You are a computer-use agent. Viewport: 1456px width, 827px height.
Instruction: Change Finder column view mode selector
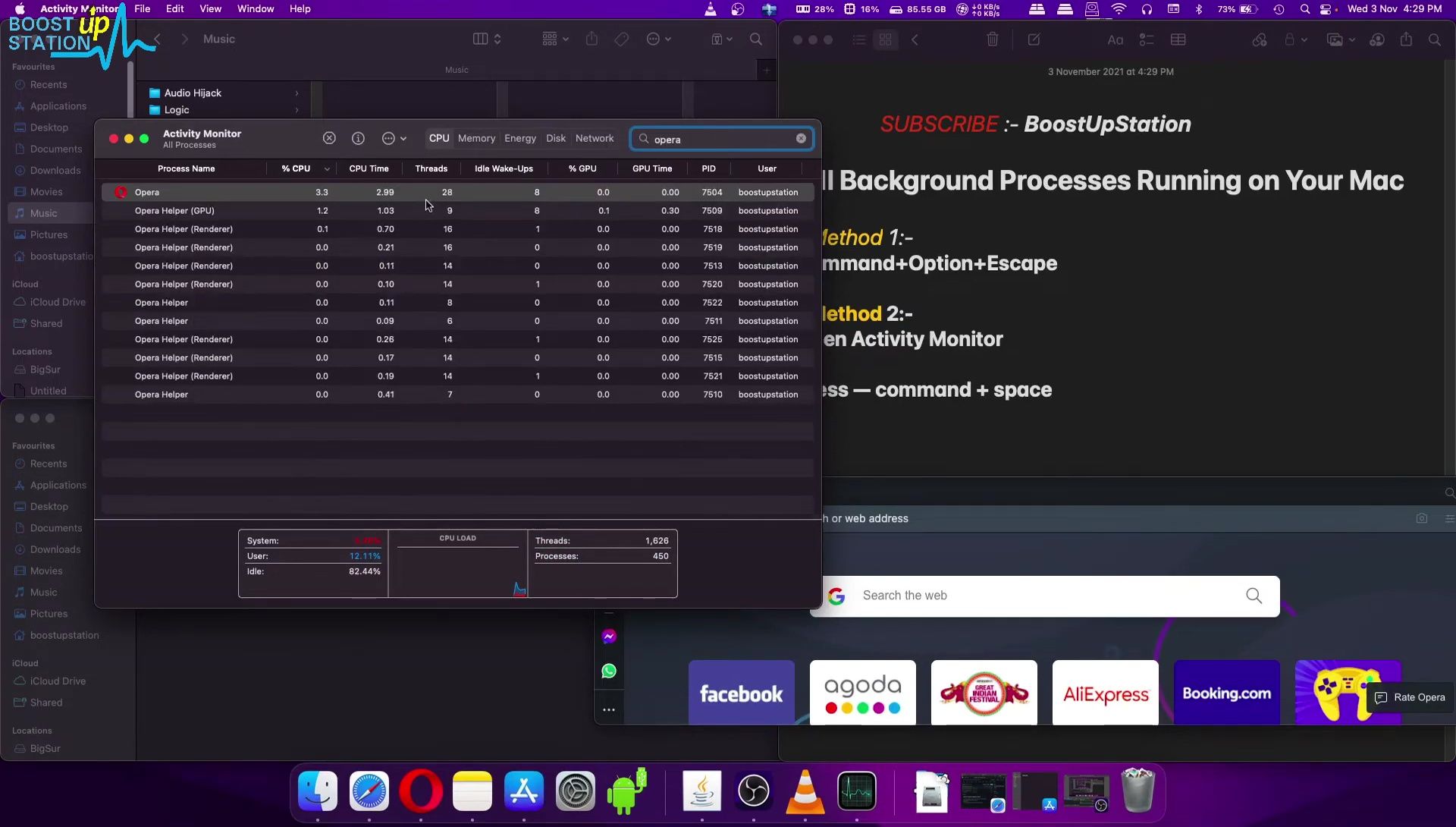pos(487,39)
